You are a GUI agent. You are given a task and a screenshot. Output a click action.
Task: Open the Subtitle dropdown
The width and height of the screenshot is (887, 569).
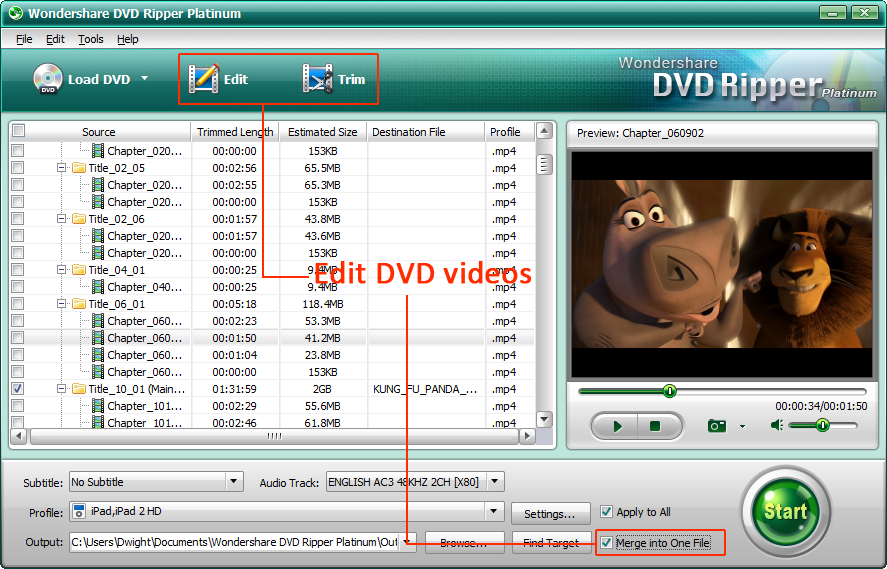234,482
